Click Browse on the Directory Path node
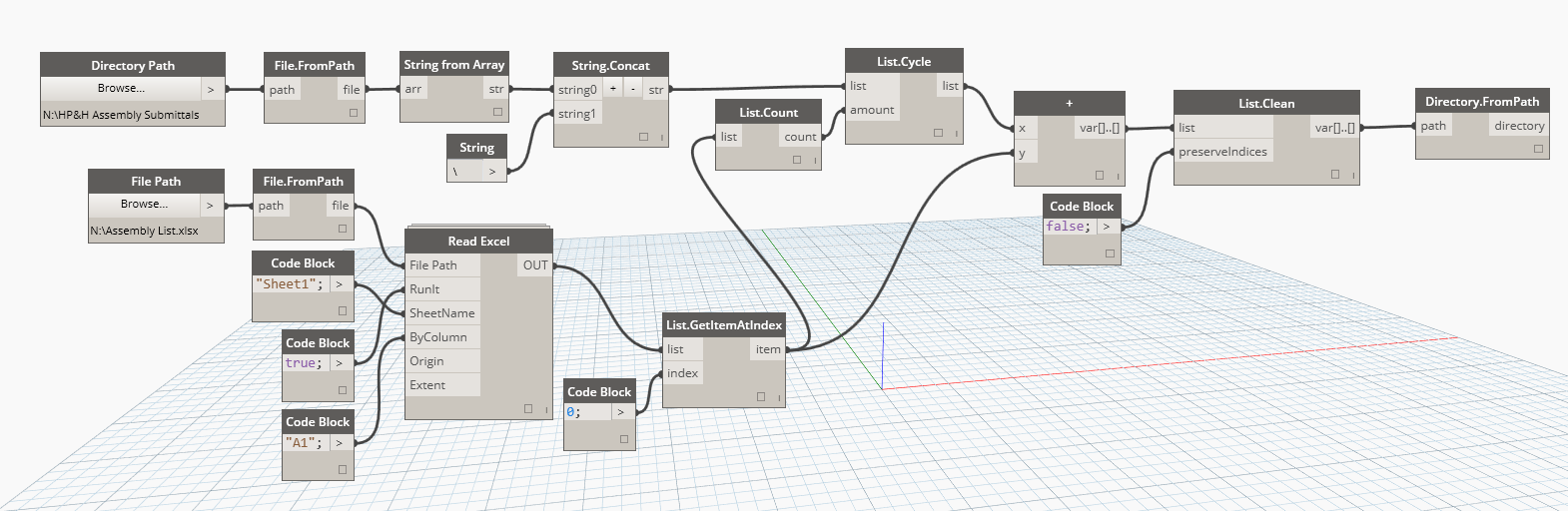This screenshot has height=511, width=1568. point(121,89)
